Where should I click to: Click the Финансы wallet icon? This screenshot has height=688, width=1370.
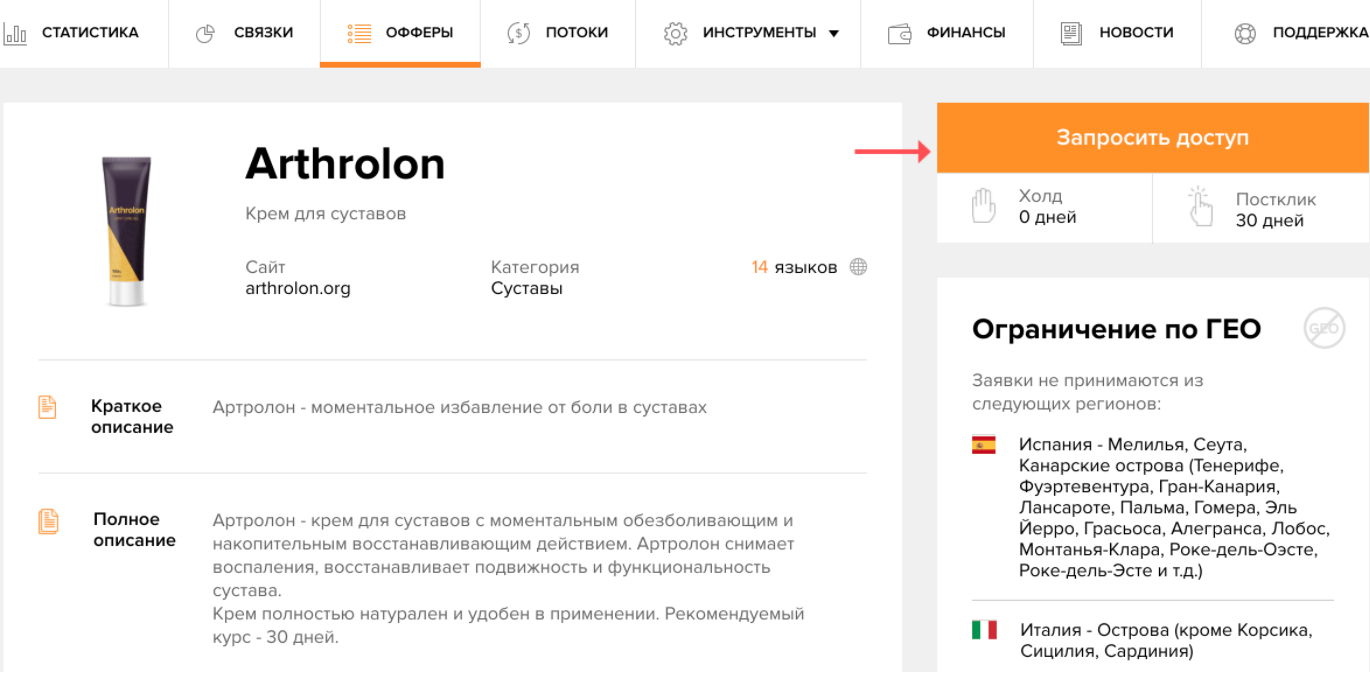click(900, 34)
